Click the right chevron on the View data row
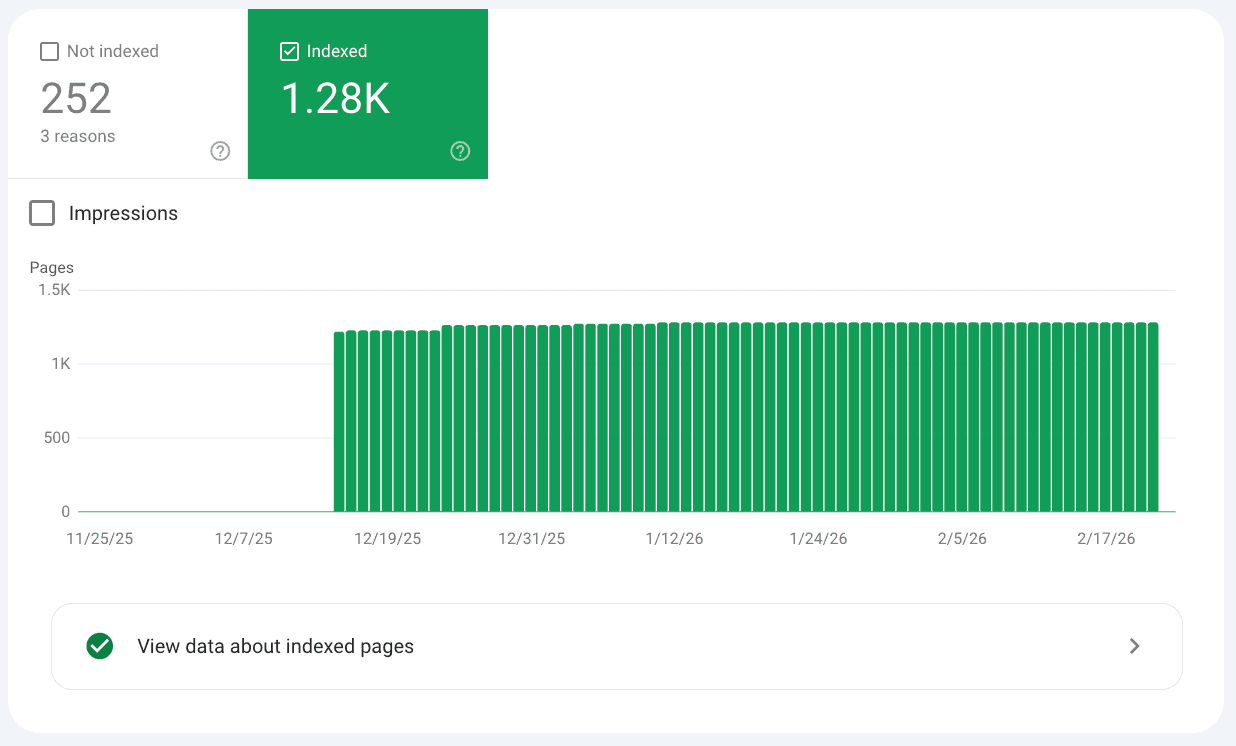The height and width of the screenshot is (746, 1236). click(1134, 646)
